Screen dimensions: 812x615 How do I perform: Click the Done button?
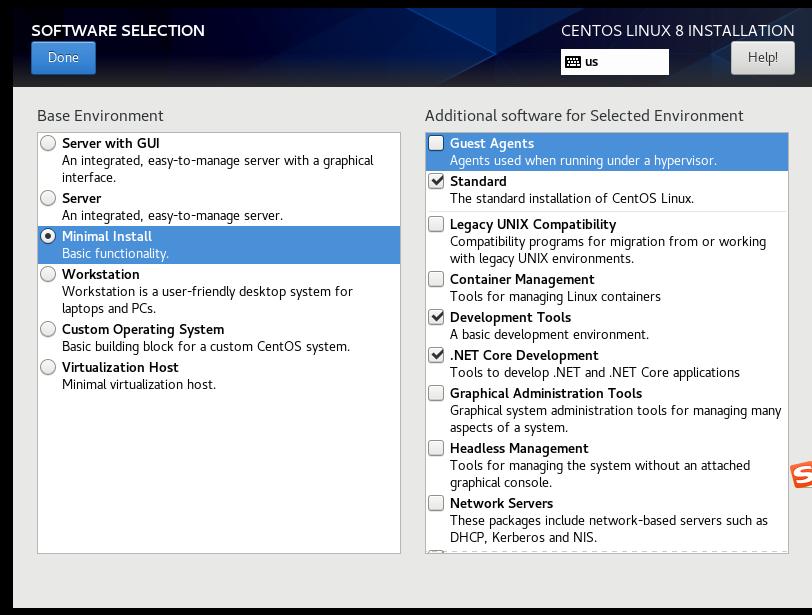[63, 58]
